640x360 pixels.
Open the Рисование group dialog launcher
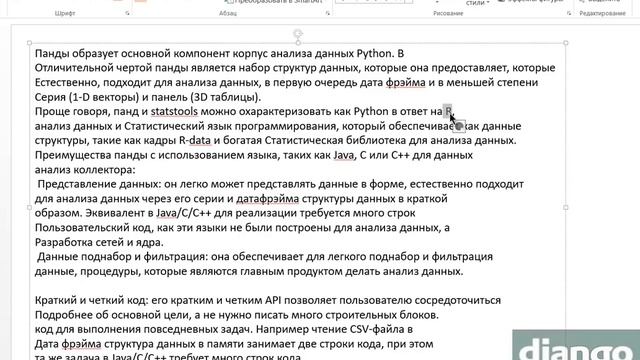click(569, 13)
